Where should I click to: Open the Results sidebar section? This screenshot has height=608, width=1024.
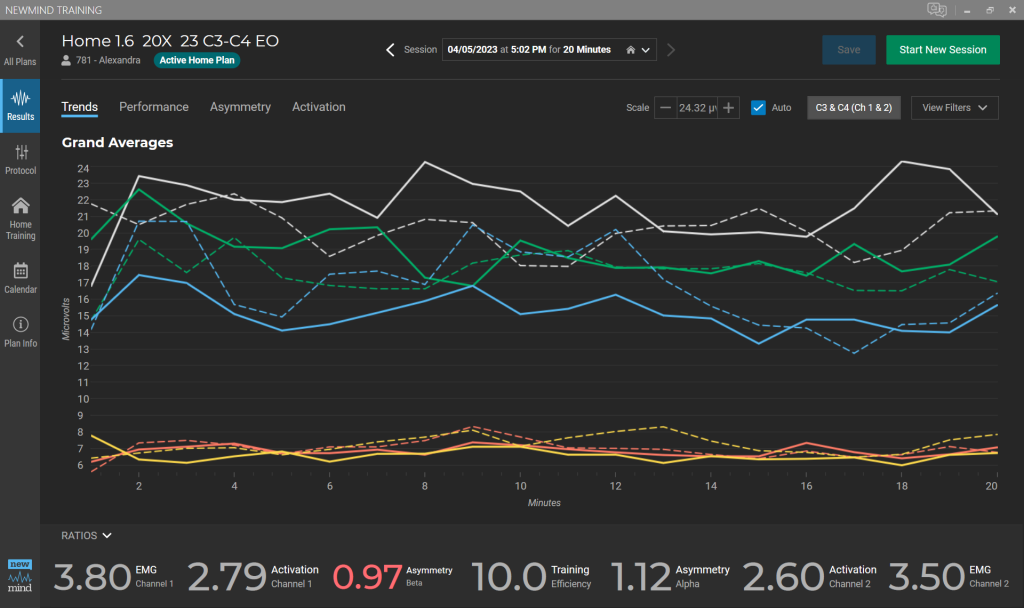pos(20,105)
